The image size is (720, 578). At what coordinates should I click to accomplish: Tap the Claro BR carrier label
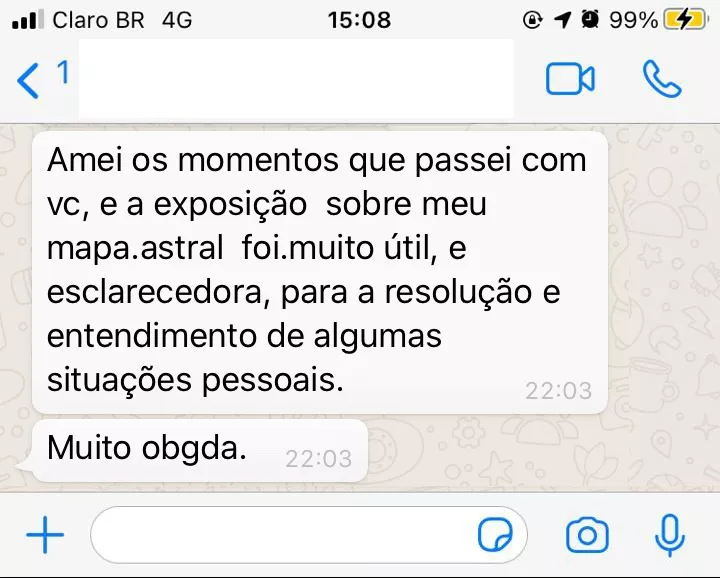(x=98, y=20)
